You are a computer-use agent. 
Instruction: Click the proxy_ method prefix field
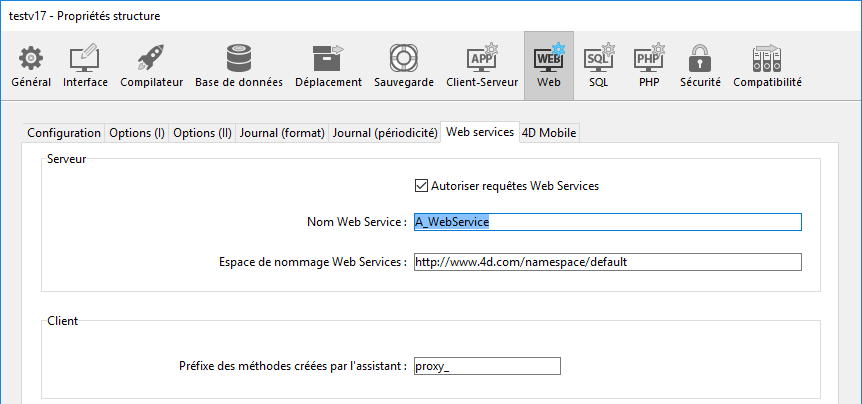[487, 366]
